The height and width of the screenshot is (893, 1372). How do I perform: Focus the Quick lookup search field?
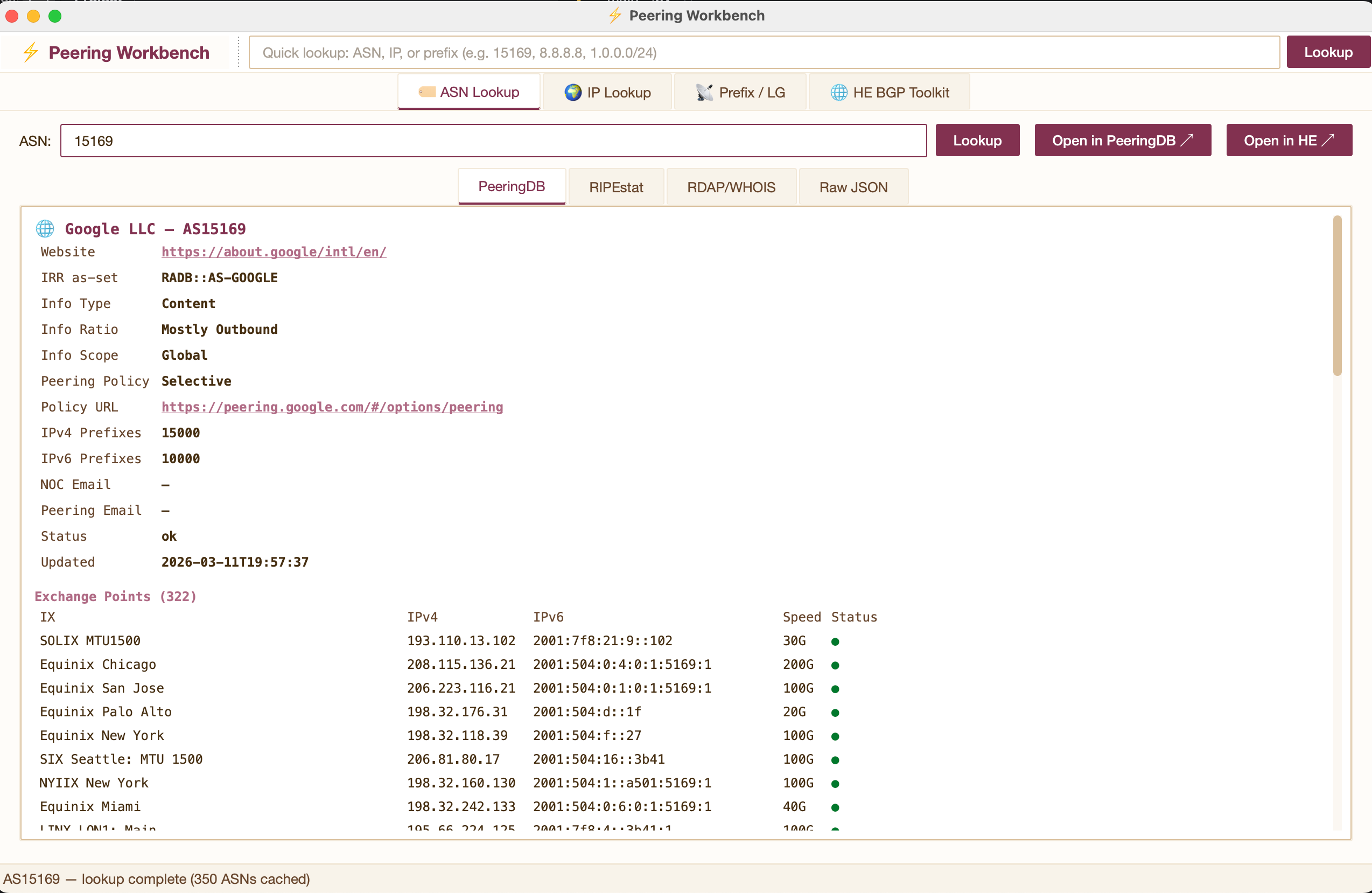pos(764,52)
